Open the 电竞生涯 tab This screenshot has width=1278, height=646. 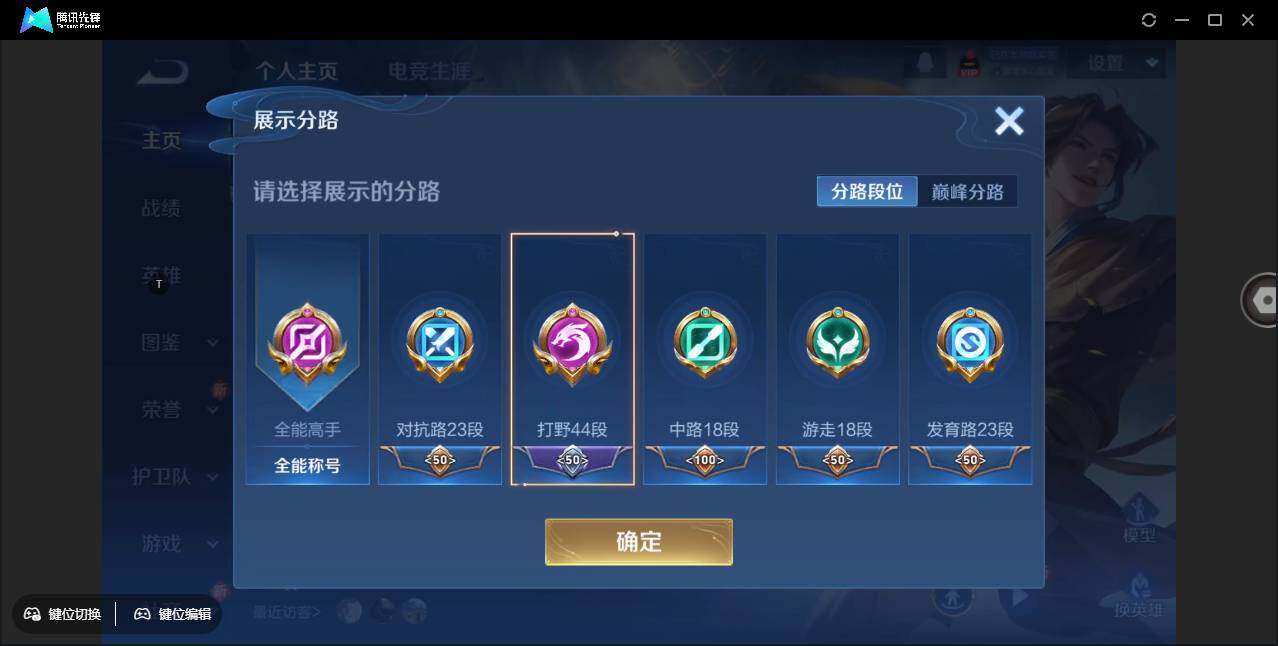pos(429,72)
